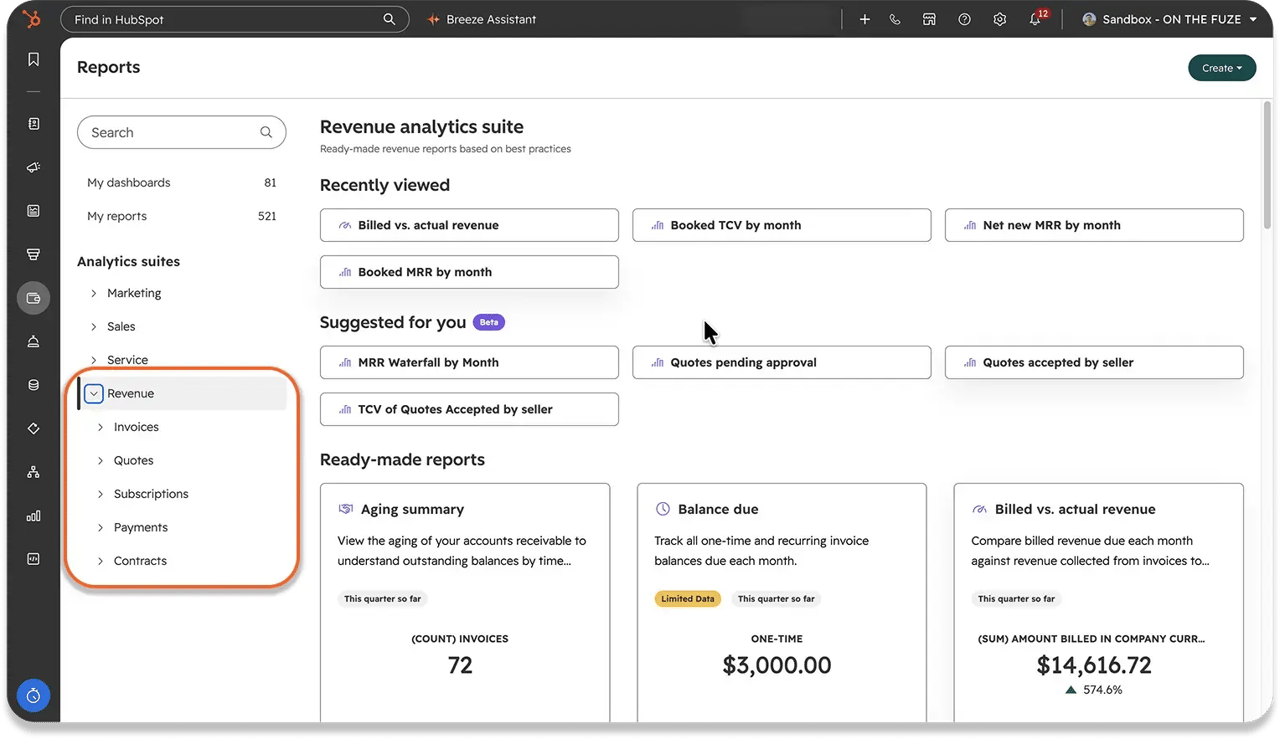1280x739 pixels.
Task: Click the magnifier icon in the Reports search box
Action: pyautogui.click(x=266, y=132)
